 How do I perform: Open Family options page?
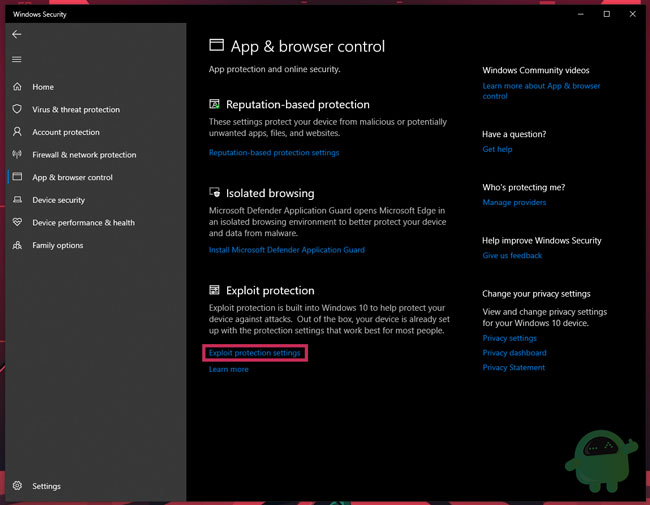point(58,245)
